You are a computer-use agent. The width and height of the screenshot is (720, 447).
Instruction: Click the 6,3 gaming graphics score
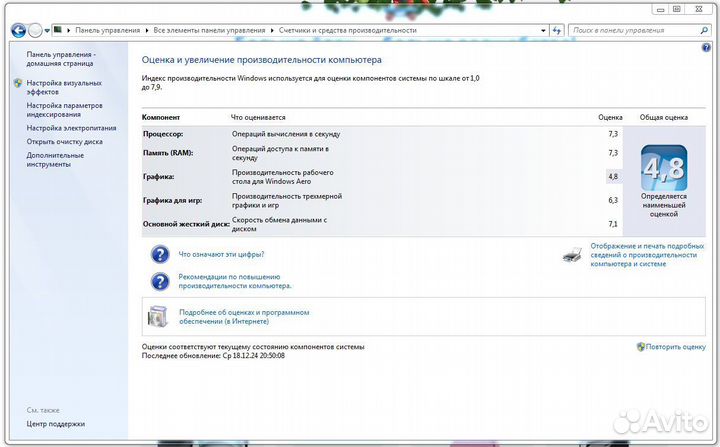[x=613, y=200]
